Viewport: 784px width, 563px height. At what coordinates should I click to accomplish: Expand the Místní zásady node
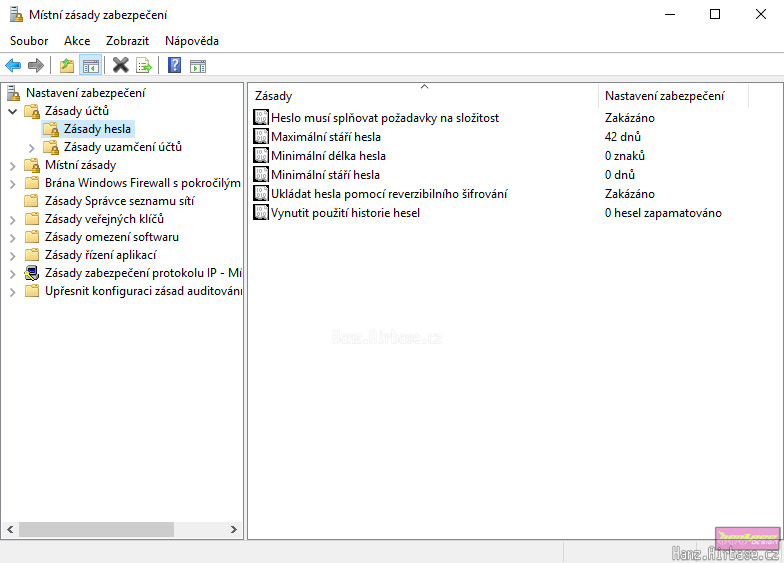pos(12,166)
